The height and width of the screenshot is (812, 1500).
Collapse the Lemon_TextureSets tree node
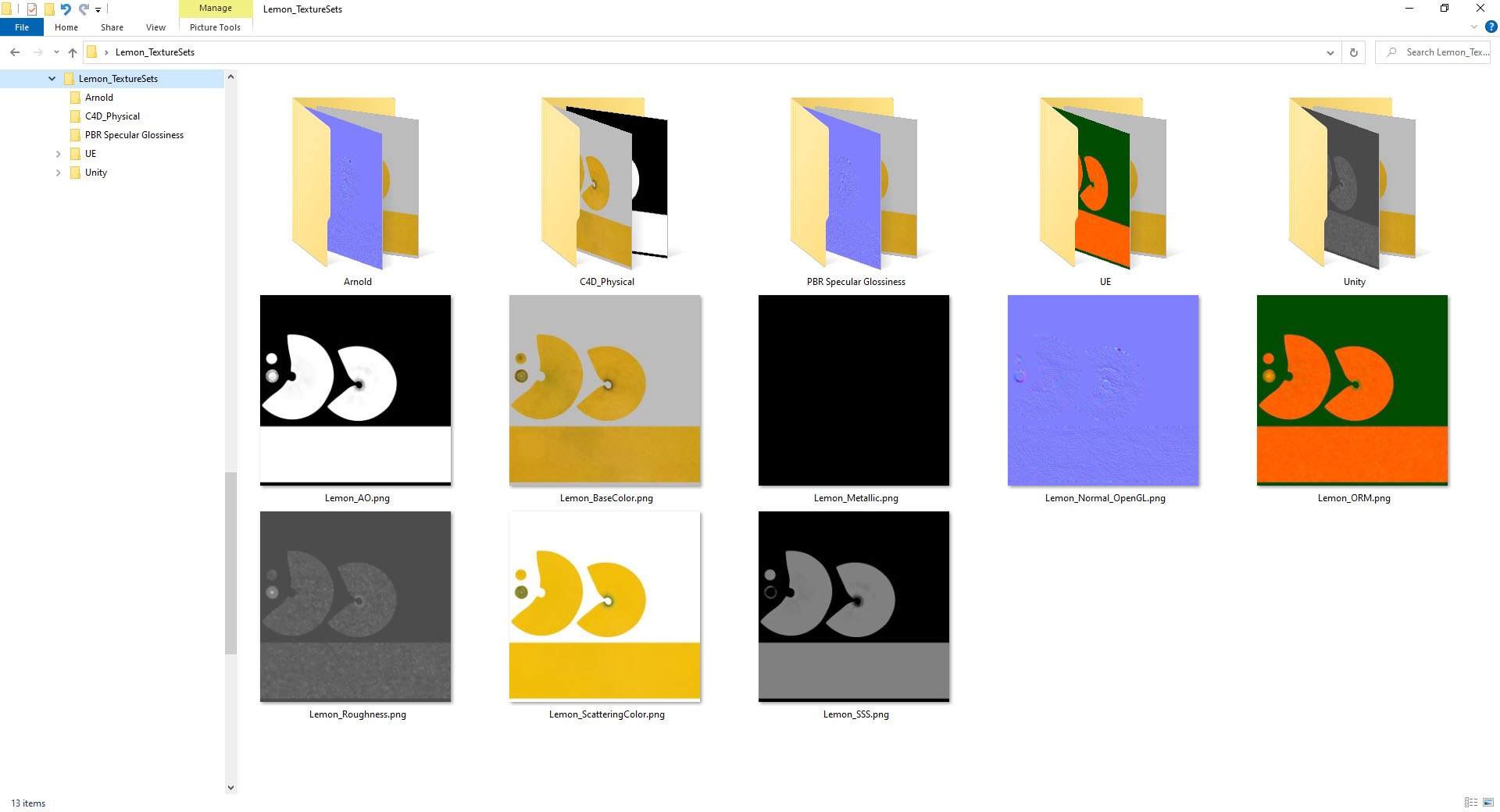52,79
